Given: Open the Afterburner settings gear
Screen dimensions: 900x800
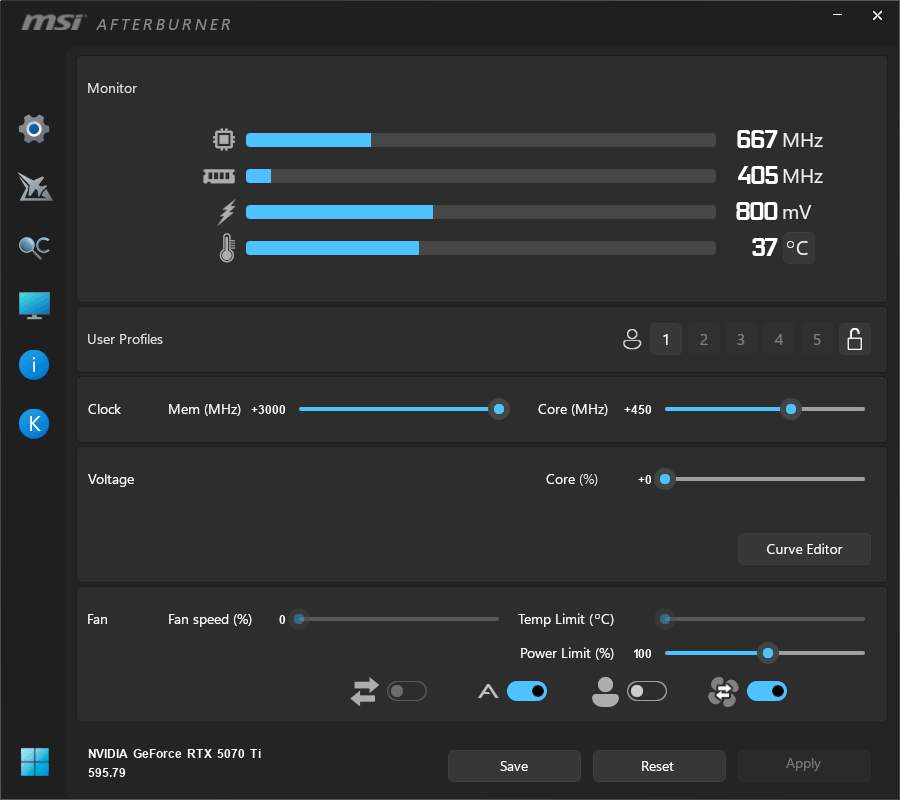Looking at the screenshot, I should click(x=33, y=129).
